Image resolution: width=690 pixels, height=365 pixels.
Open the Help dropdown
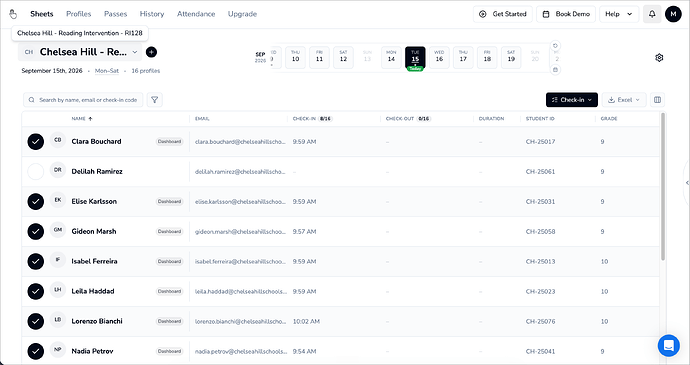point(619,14)
